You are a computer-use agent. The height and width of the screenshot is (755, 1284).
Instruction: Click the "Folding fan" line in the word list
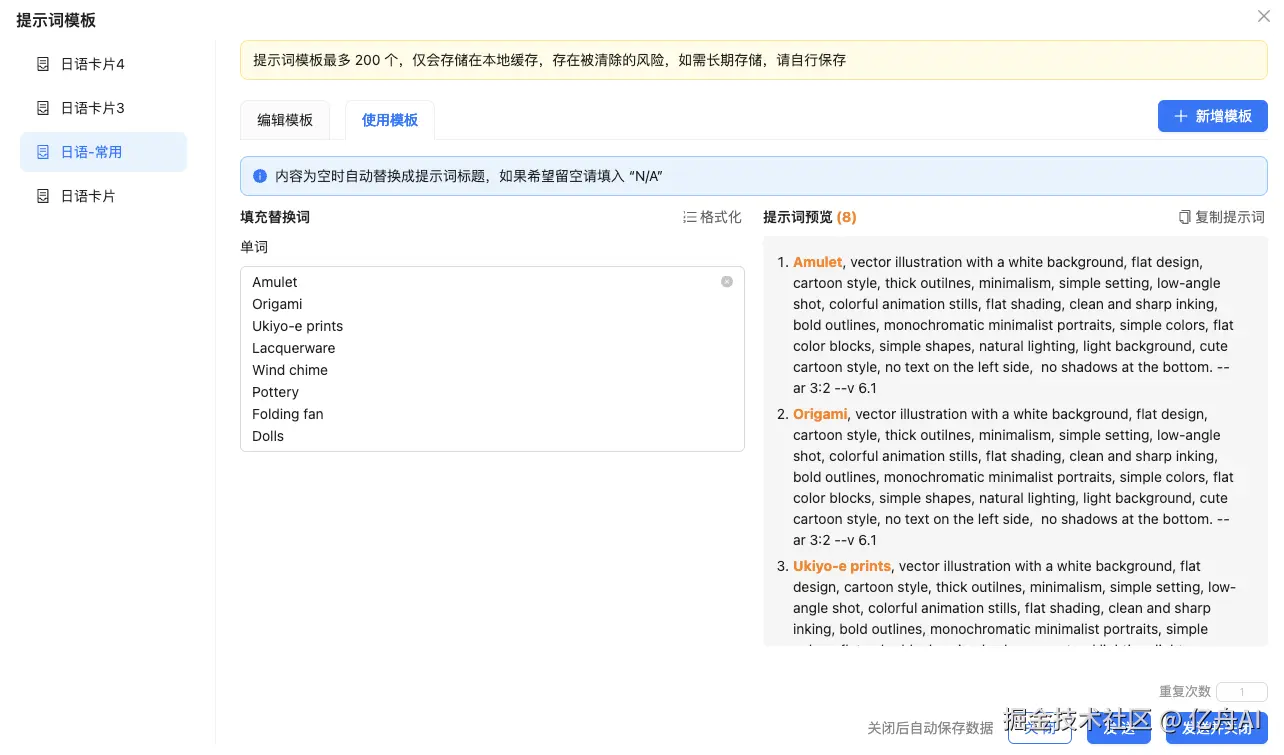tap(287, 414)
